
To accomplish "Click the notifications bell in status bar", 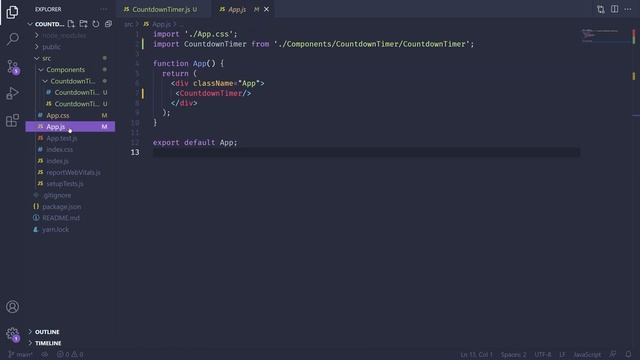I will 628,354.
